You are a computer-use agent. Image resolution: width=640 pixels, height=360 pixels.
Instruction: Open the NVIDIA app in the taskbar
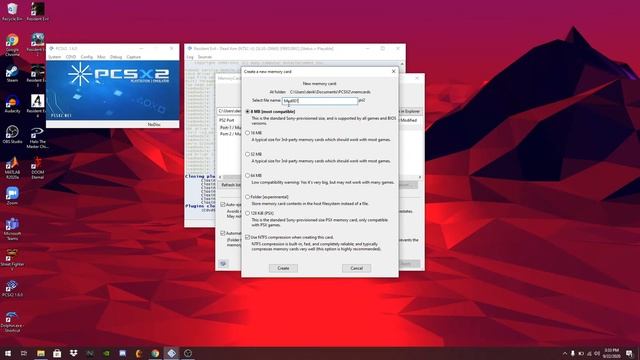[x=106, y=353]
